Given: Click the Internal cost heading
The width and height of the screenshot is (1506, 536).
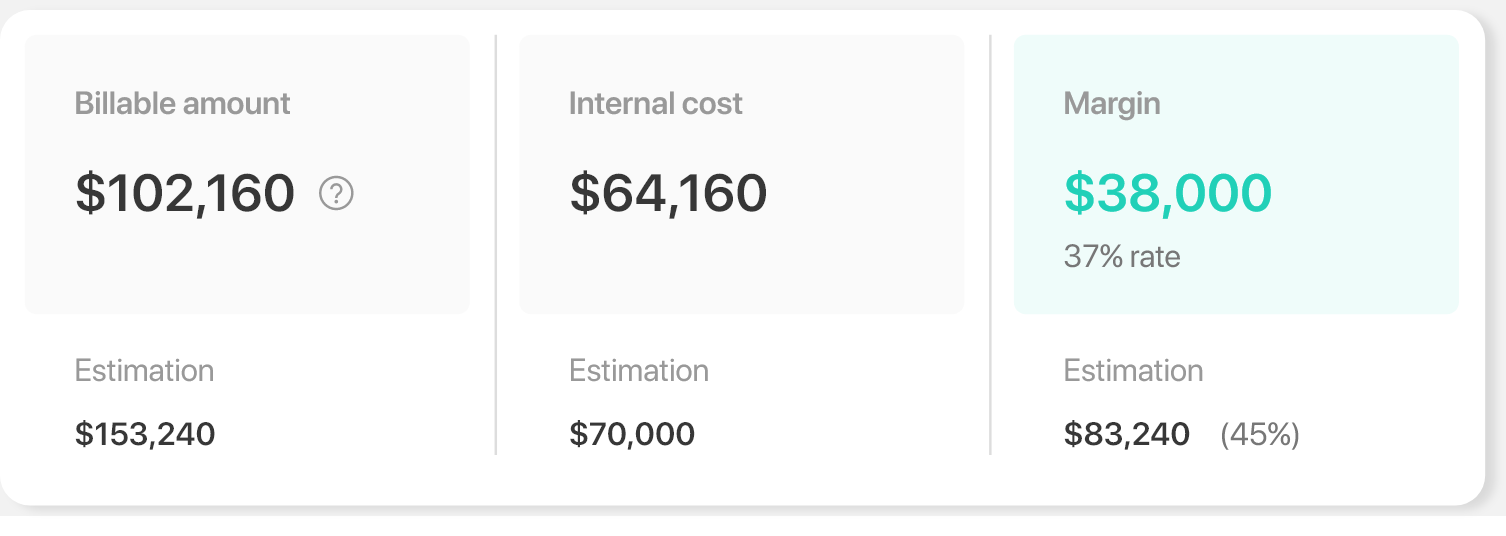Looking at the screenshot, I should (x=655, y=104).
